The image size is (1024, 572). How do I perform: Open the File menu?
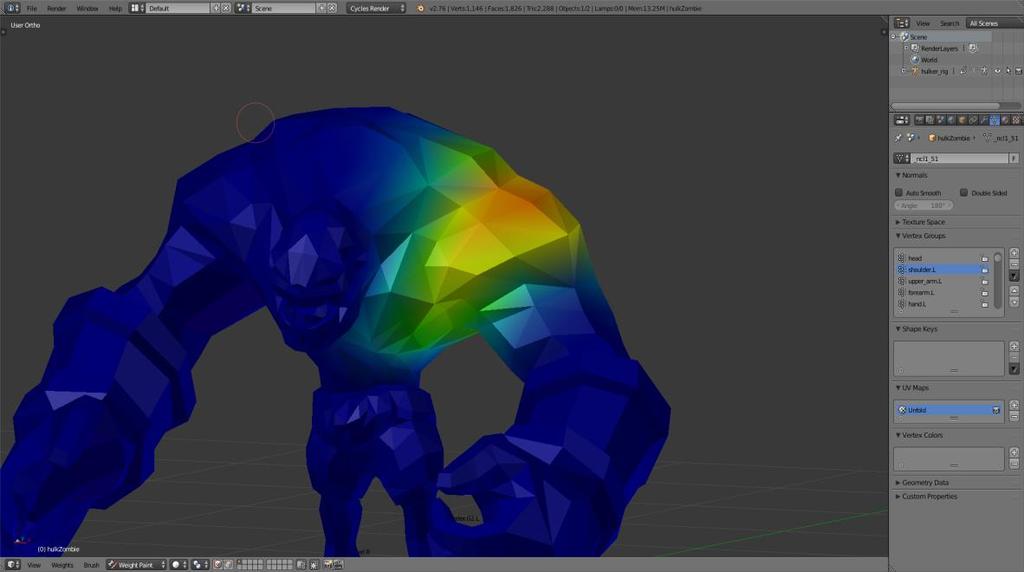tap(31, 8)
